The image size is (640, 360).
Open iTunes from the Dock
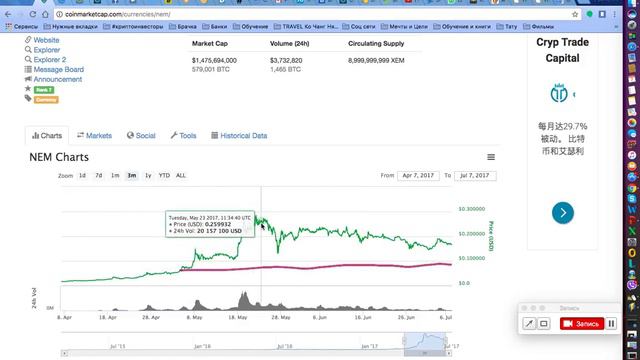[x=632, y=155]
